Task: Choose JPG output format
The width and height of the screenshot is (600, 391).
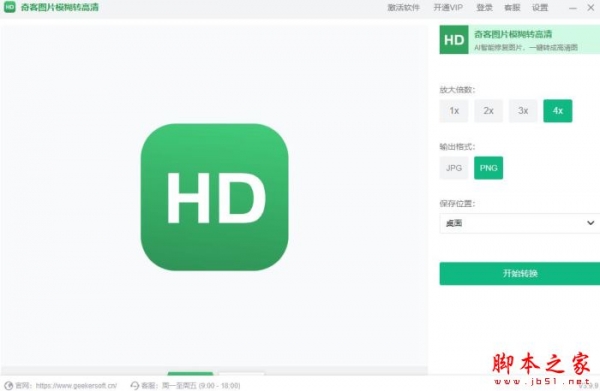Action: [x=454, y=168]
